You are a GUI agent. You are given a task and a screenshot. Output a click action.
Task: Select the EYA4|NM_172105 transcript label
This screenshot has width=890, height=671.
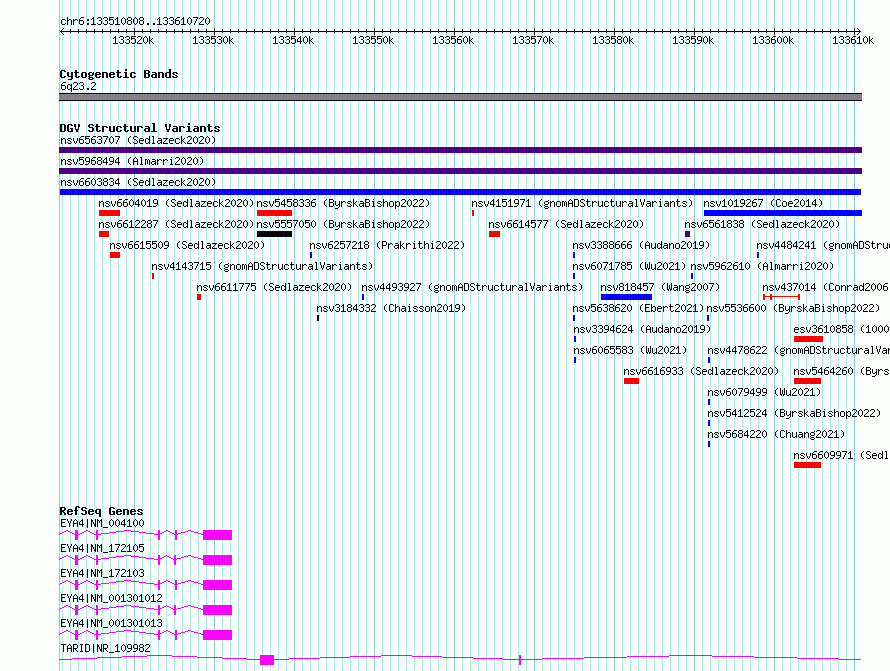point(102,548)
